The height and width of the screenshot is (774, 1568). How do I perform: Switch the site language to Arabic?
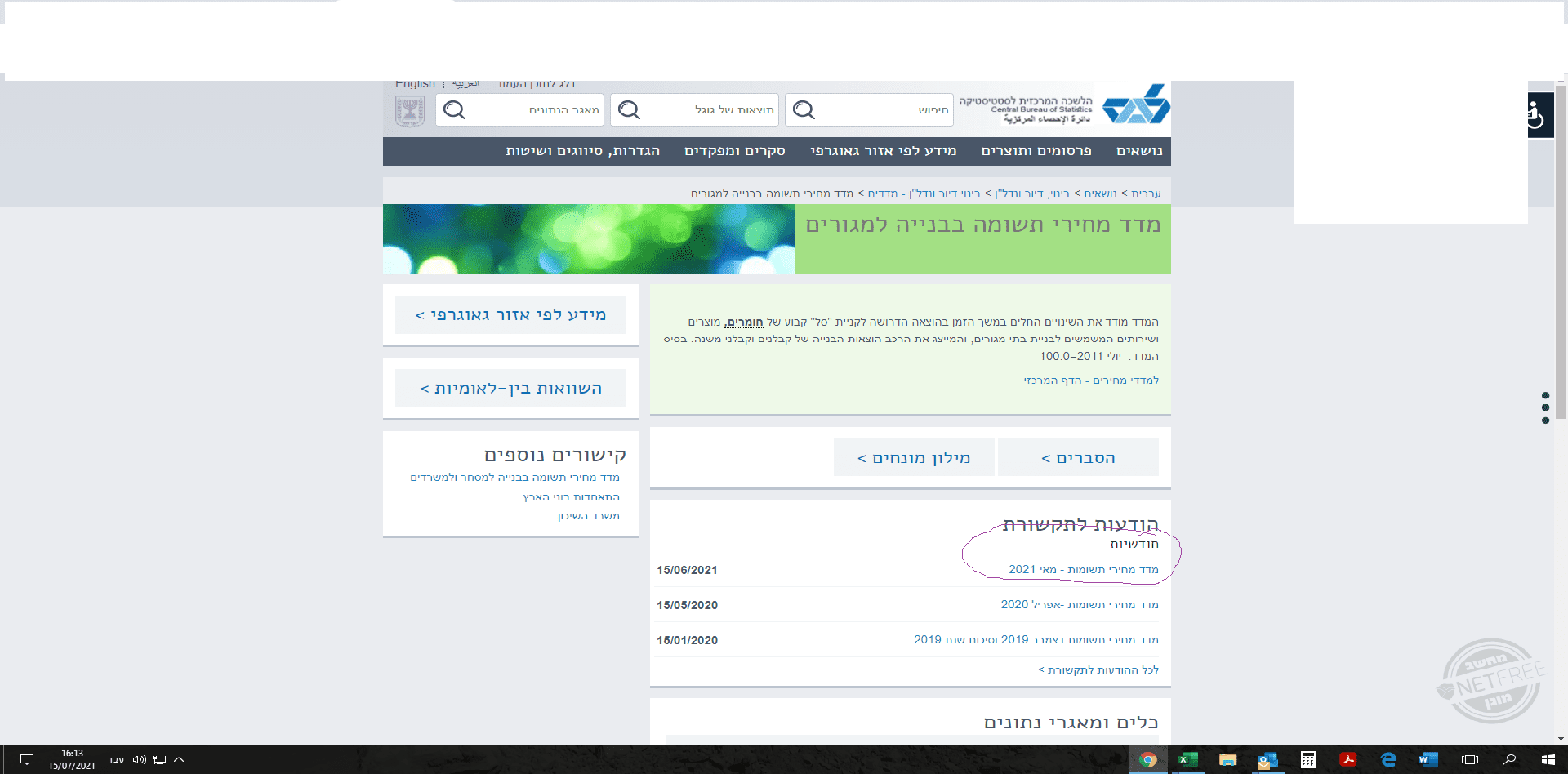465,83
